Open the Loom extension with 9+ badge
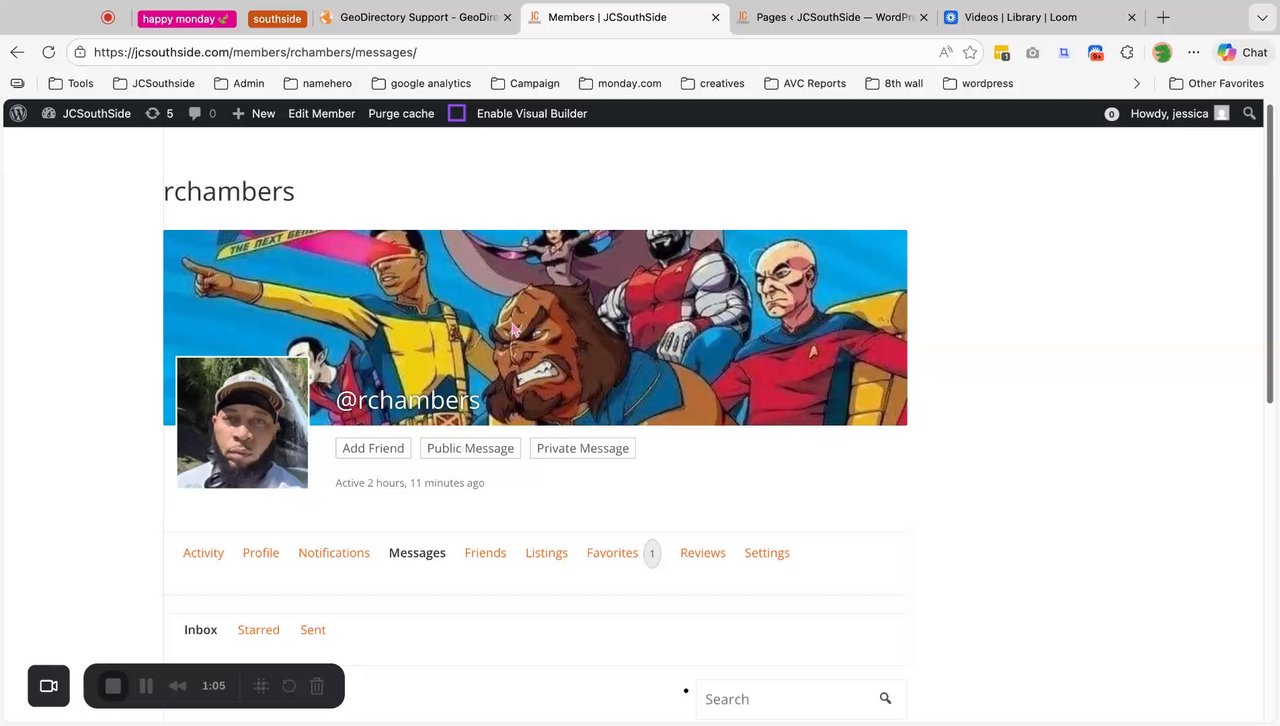Viewport: 1280px width, 726px height. click(x=1096, y=53)
